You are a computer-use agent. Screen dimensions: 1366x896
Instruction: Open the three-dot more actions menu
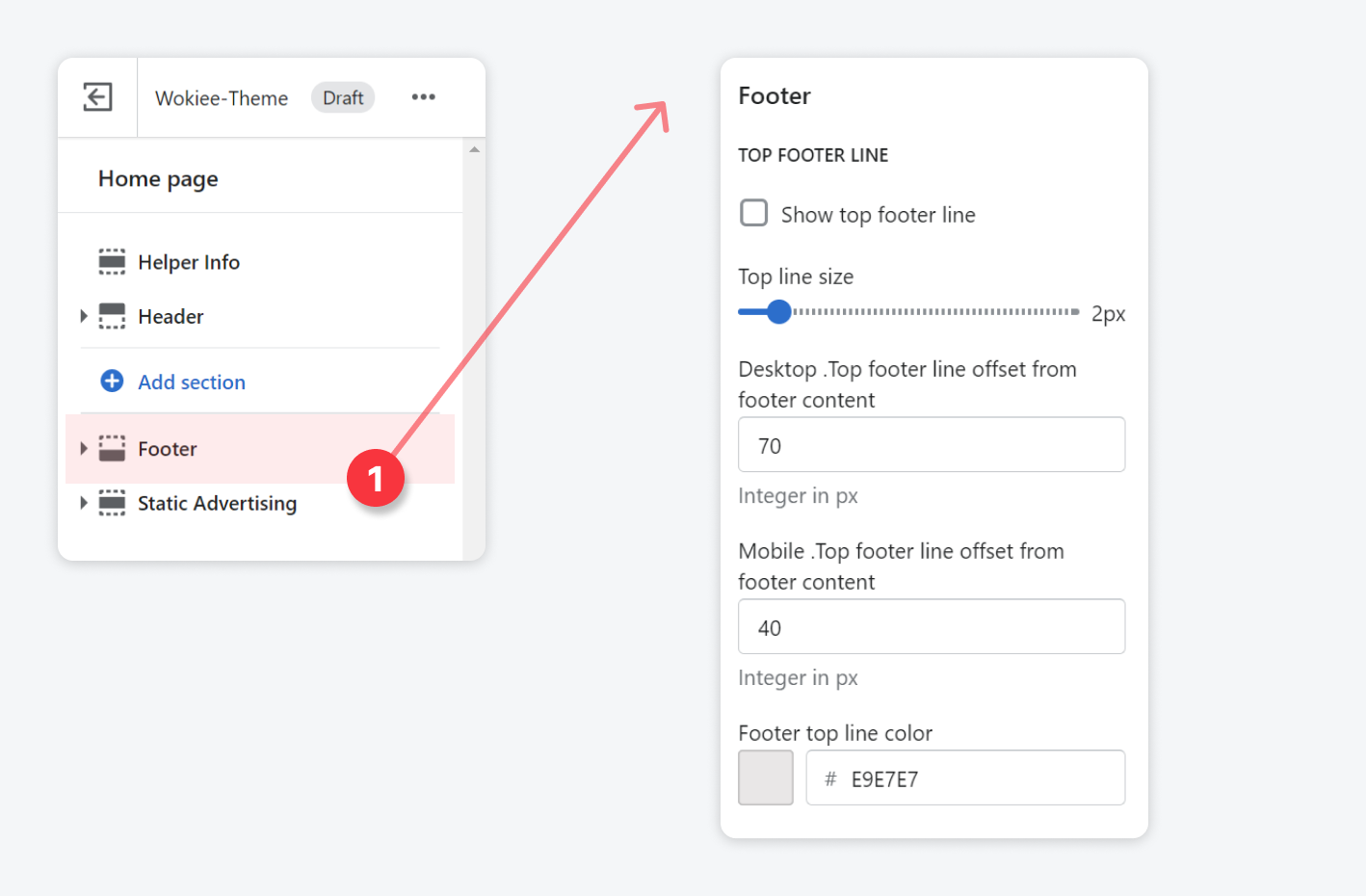coord(423,97)
